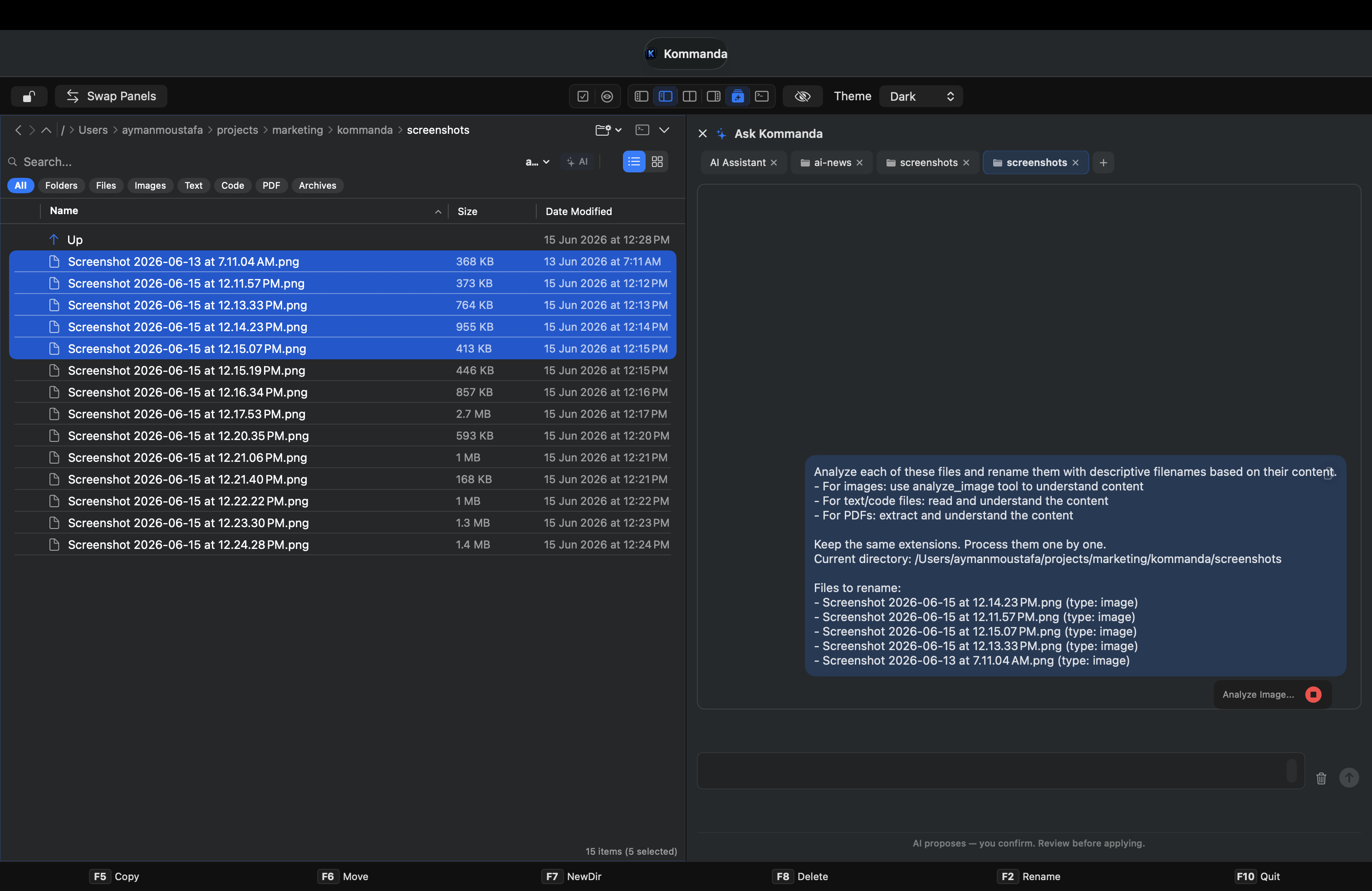1372x891 pixels.
Task: Expand the path bar chevron menu
Action: pos(664,130)
